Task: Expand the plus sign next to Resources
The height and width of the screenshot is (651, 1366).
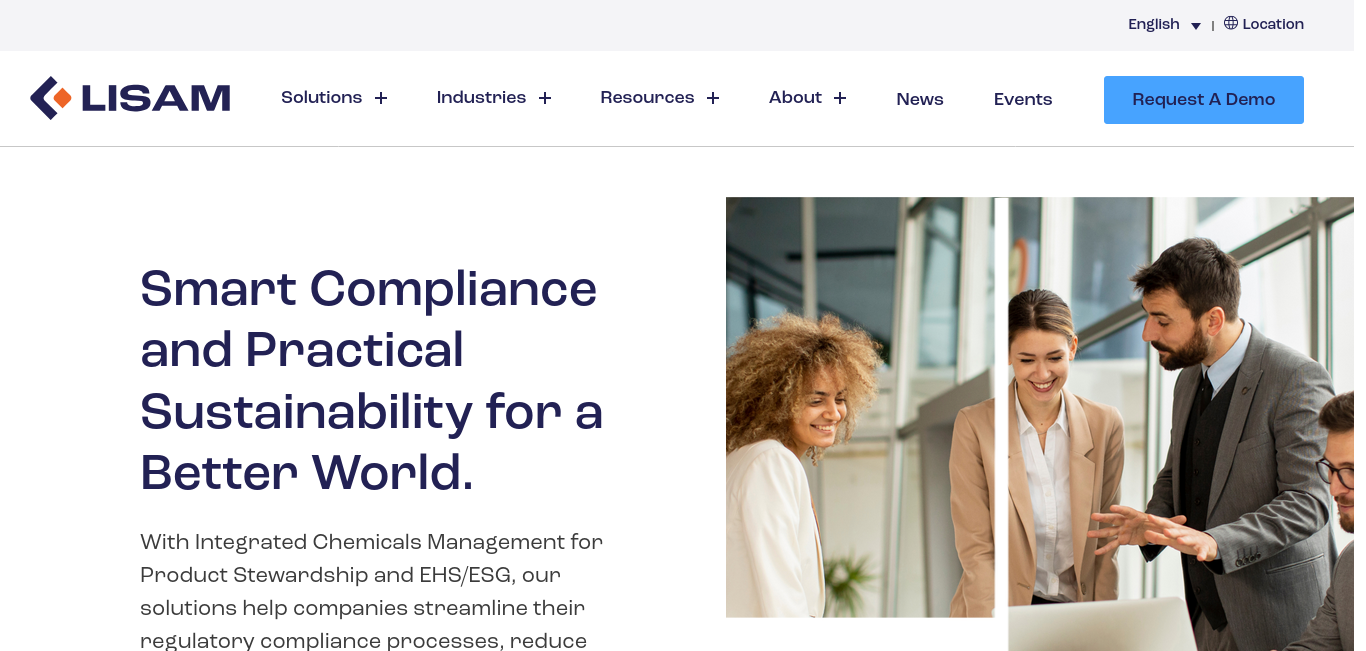Action: (713, 98)
